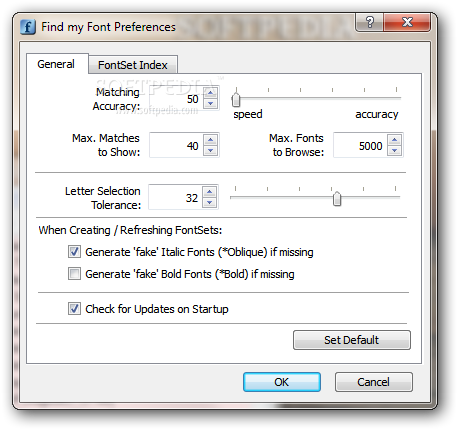Open the help question mark button

(x=370, y=23)
